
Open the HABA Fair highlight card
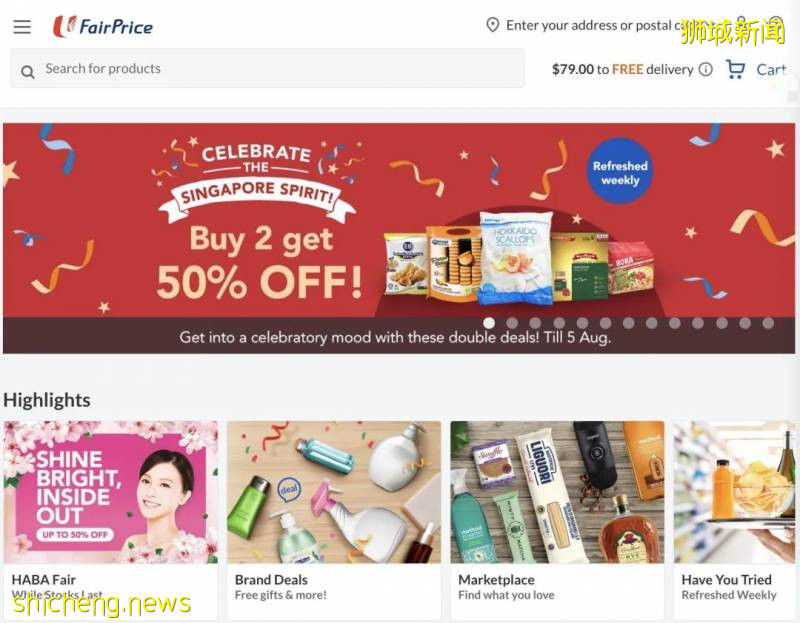(x=111, y=520)
